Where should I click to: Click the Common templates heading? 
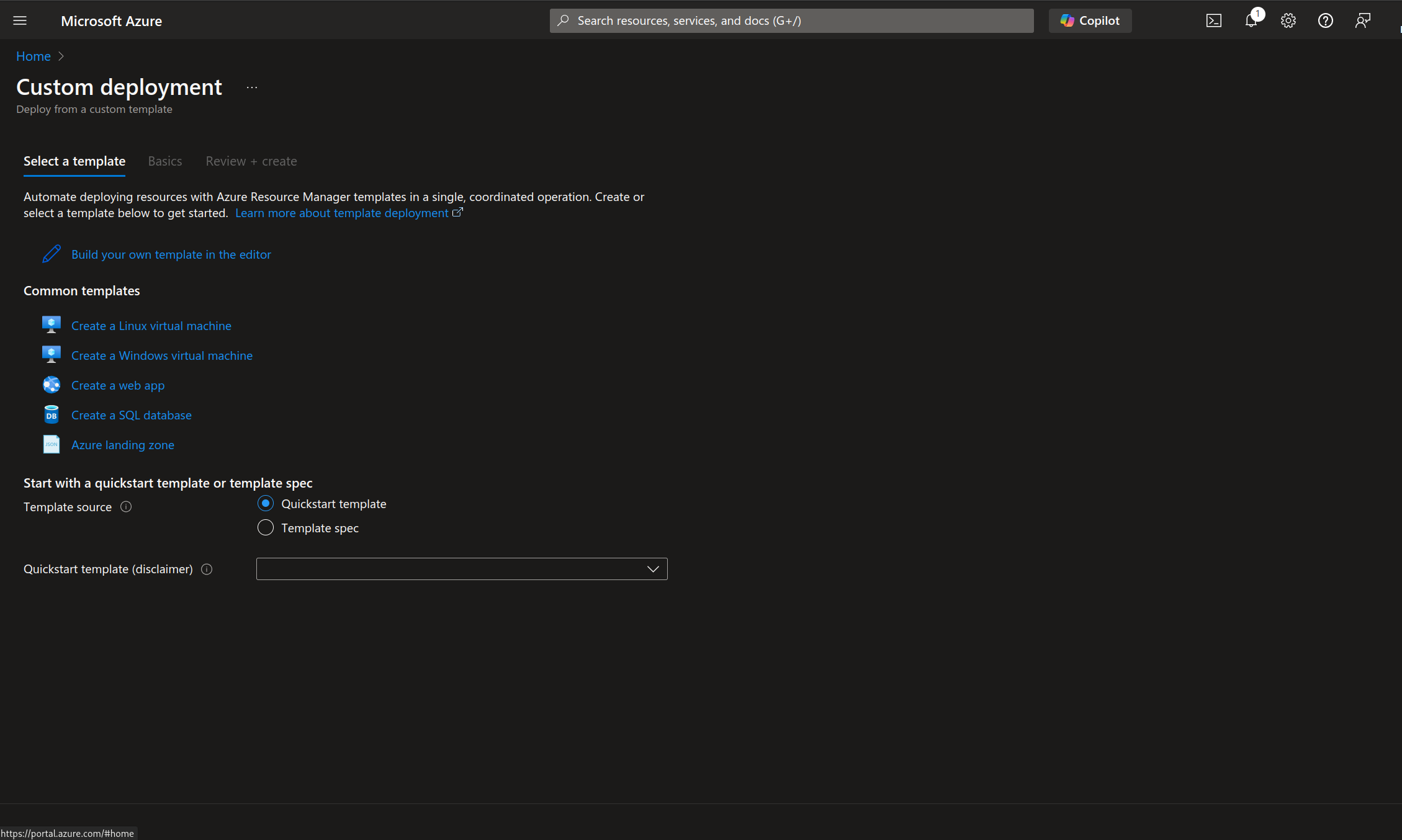[82, 291]
